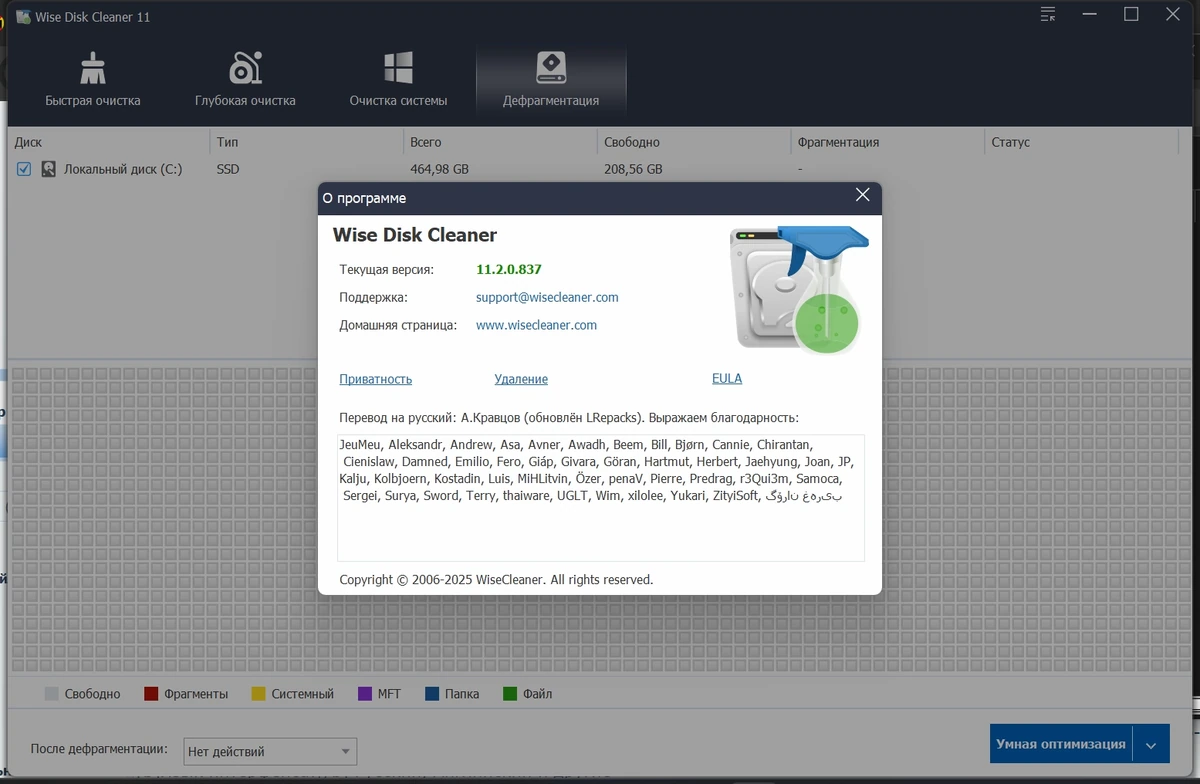1200x784 pixels.
Task: Click the purple MFT legend swatch
Action: [365, 694]
